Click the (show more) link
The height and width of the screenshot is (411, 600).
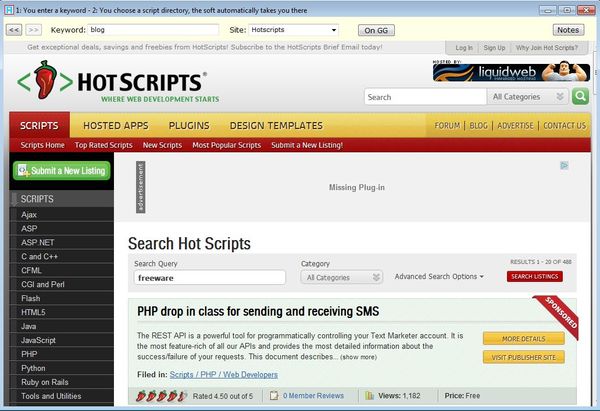[359, 357]
